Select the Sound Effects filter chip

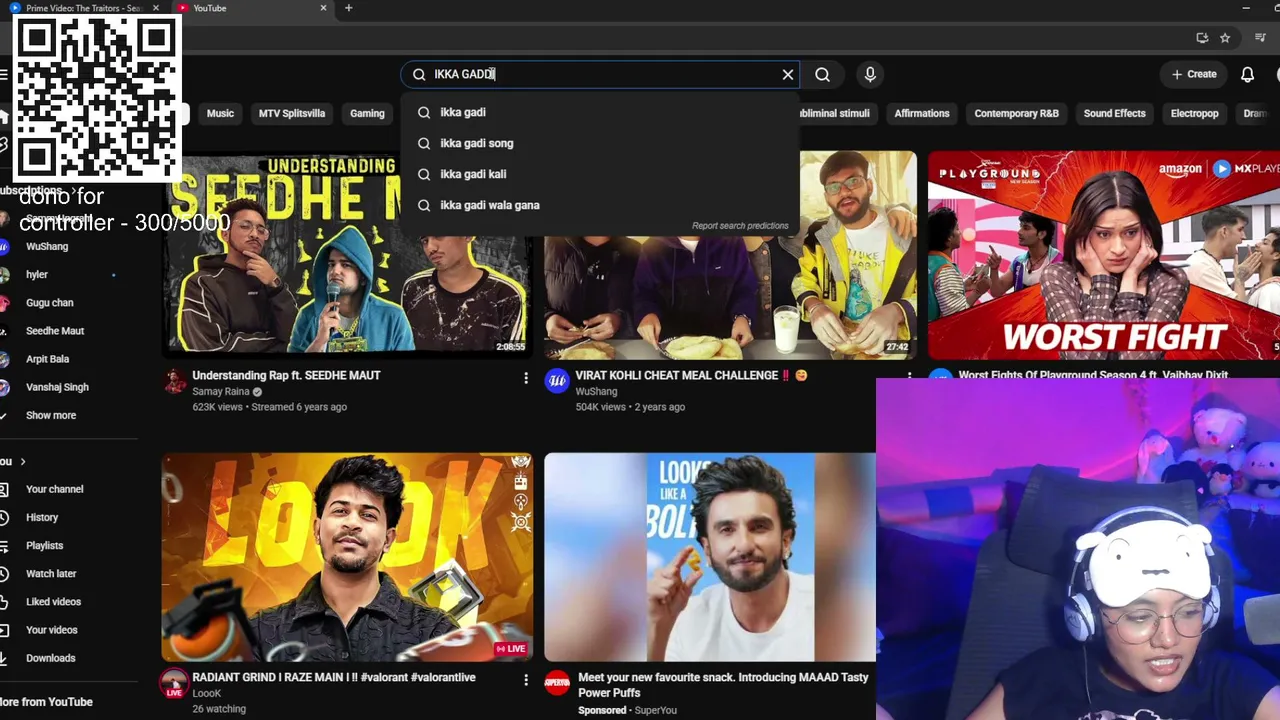point(1114,114)
